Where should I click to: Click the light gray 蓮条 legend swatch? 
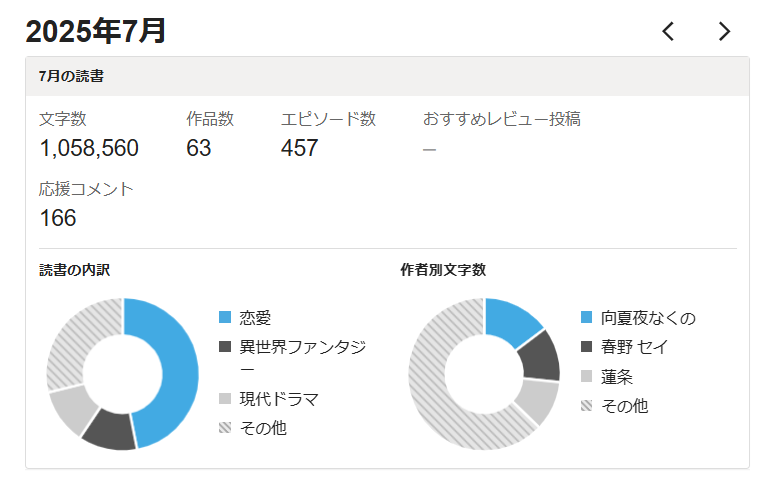coord(587,377)
